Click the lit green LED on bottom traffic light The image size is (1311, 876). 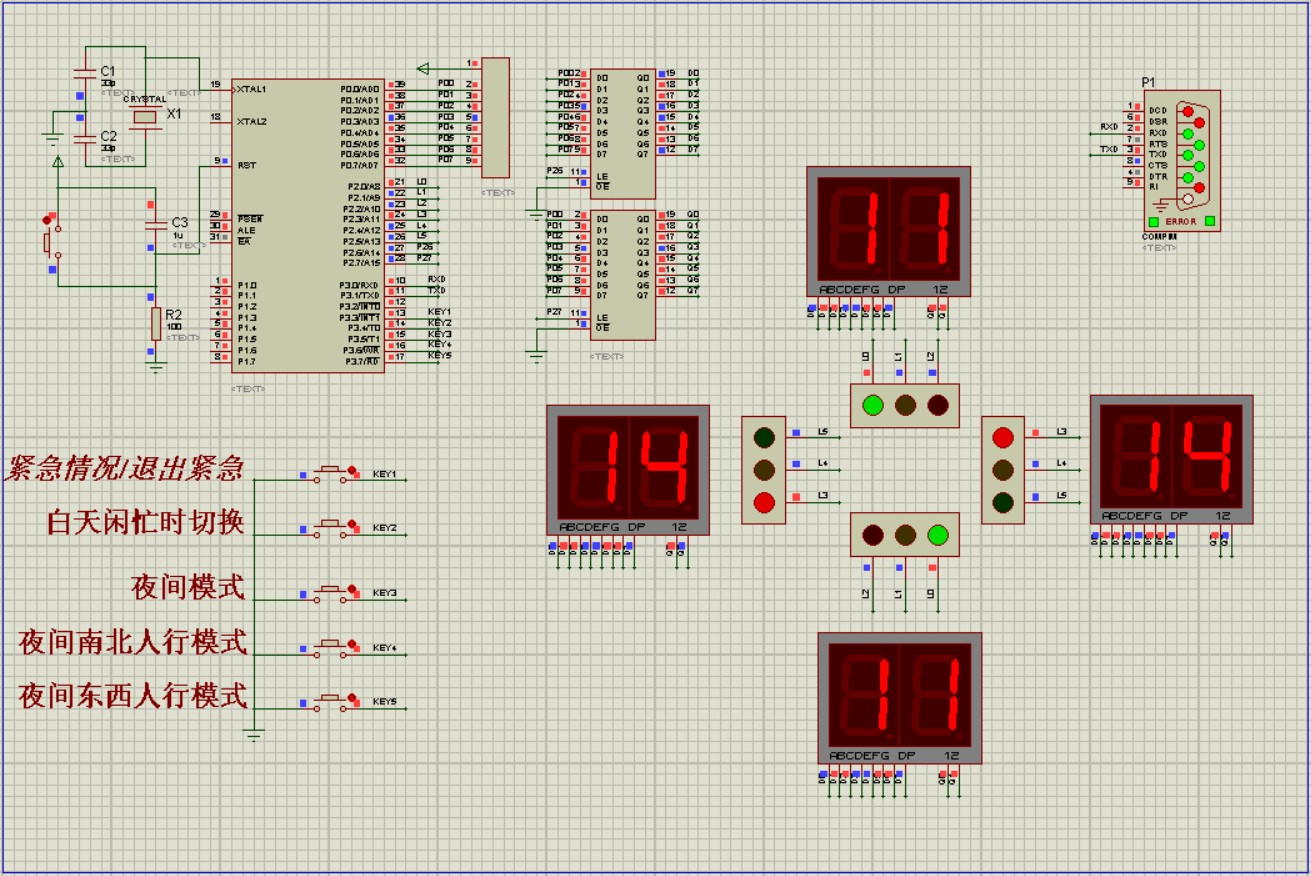point(937,535)
